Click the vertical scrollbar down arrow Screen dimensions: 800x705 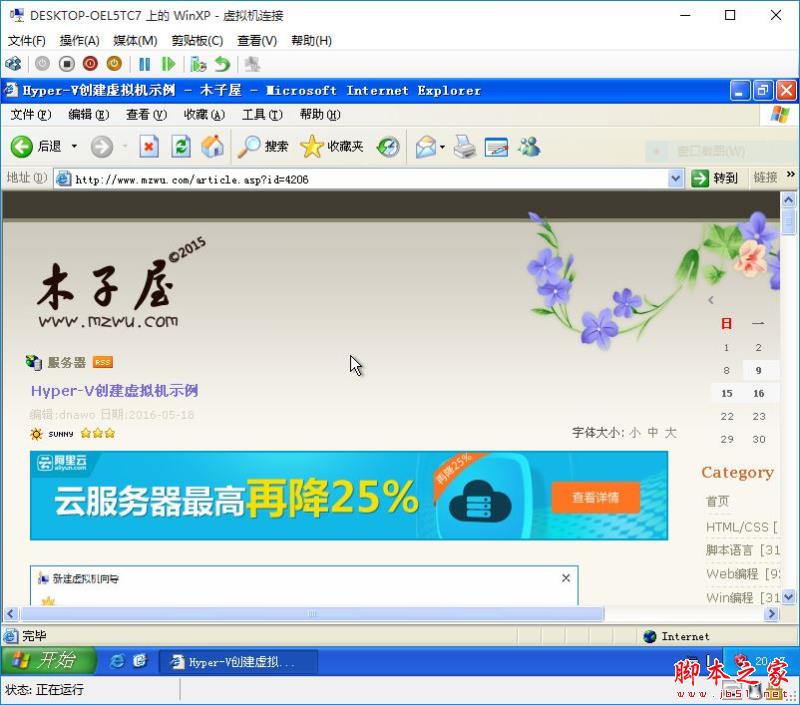pyautogui.click(x=788, y=597)
